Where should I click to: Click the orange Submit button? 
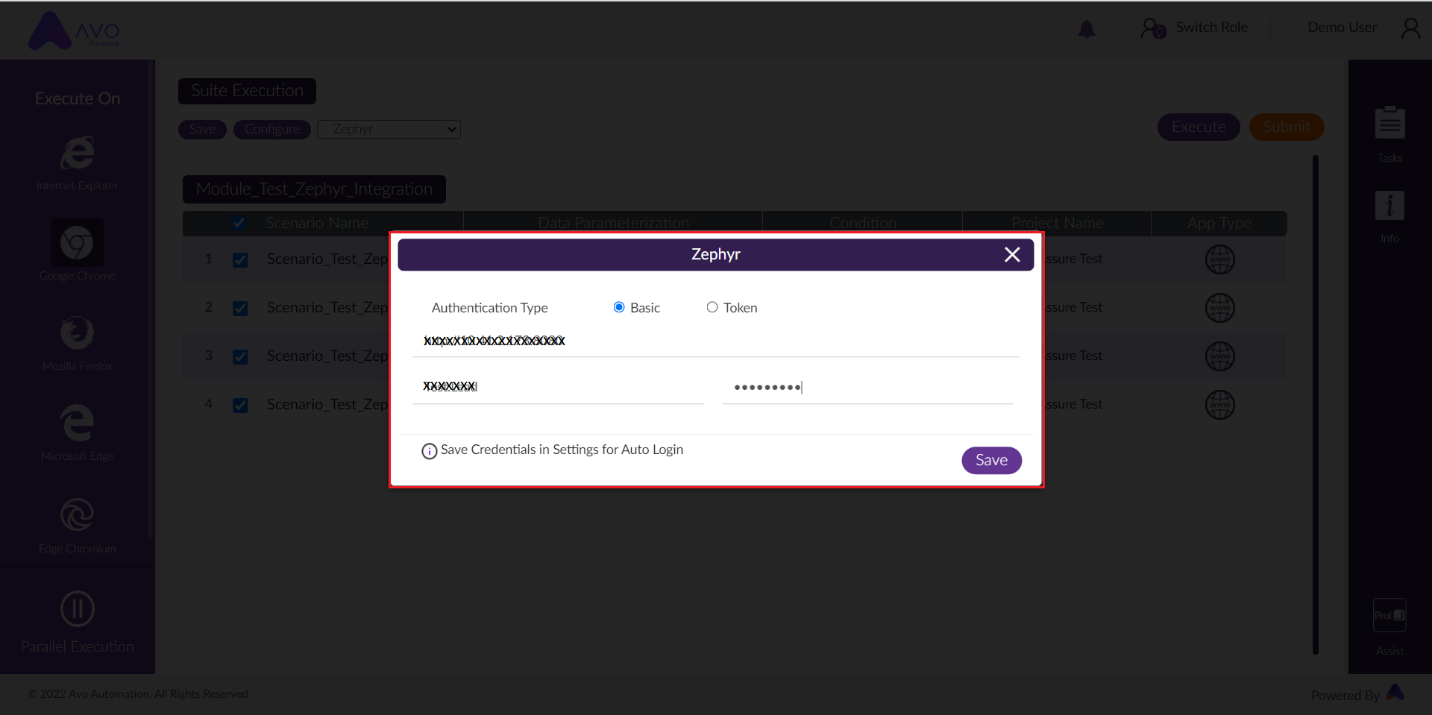[1287, 127]
